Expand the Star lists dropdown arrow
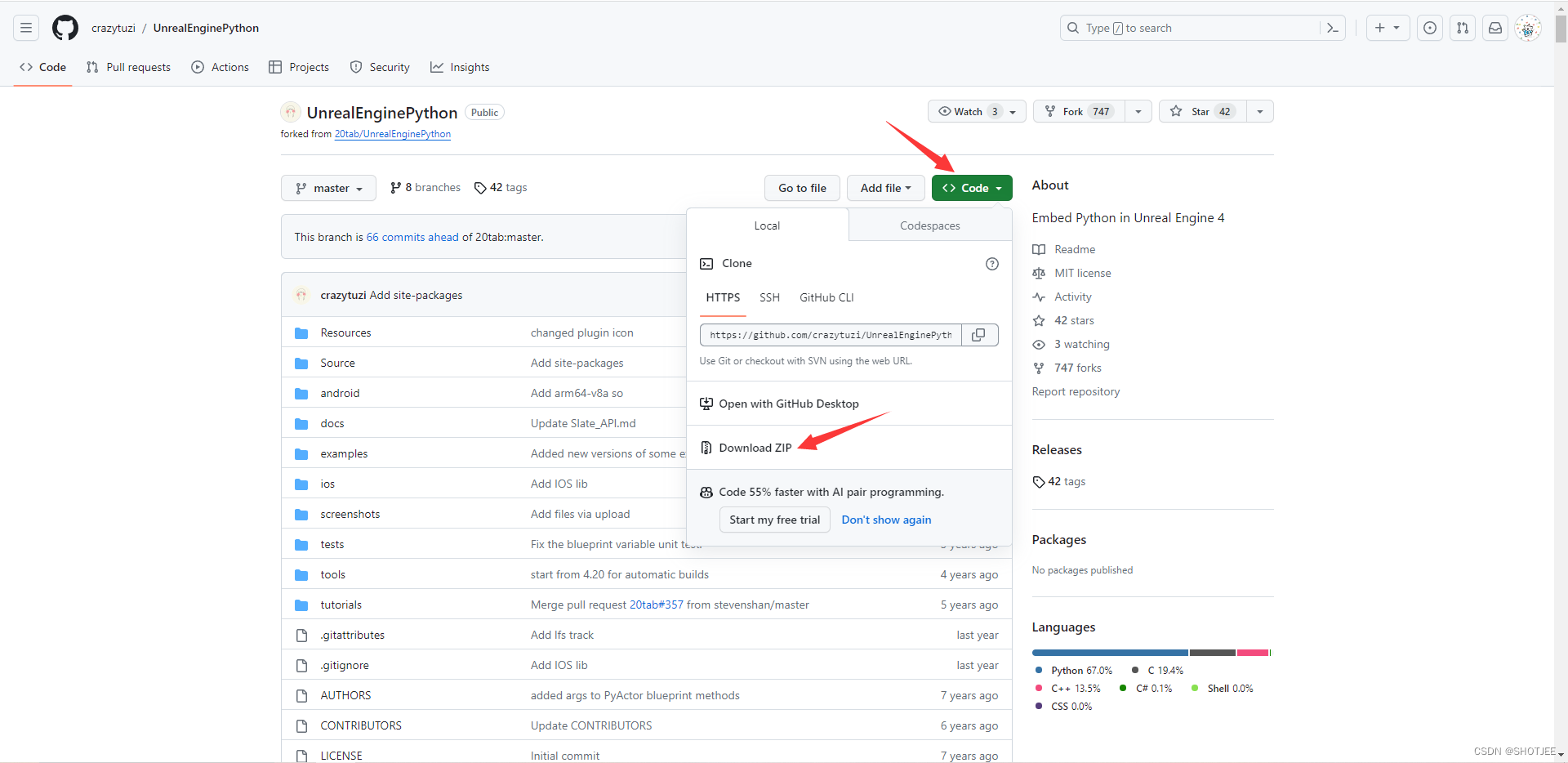The image size is (1568, 763). click(1260, 111)
